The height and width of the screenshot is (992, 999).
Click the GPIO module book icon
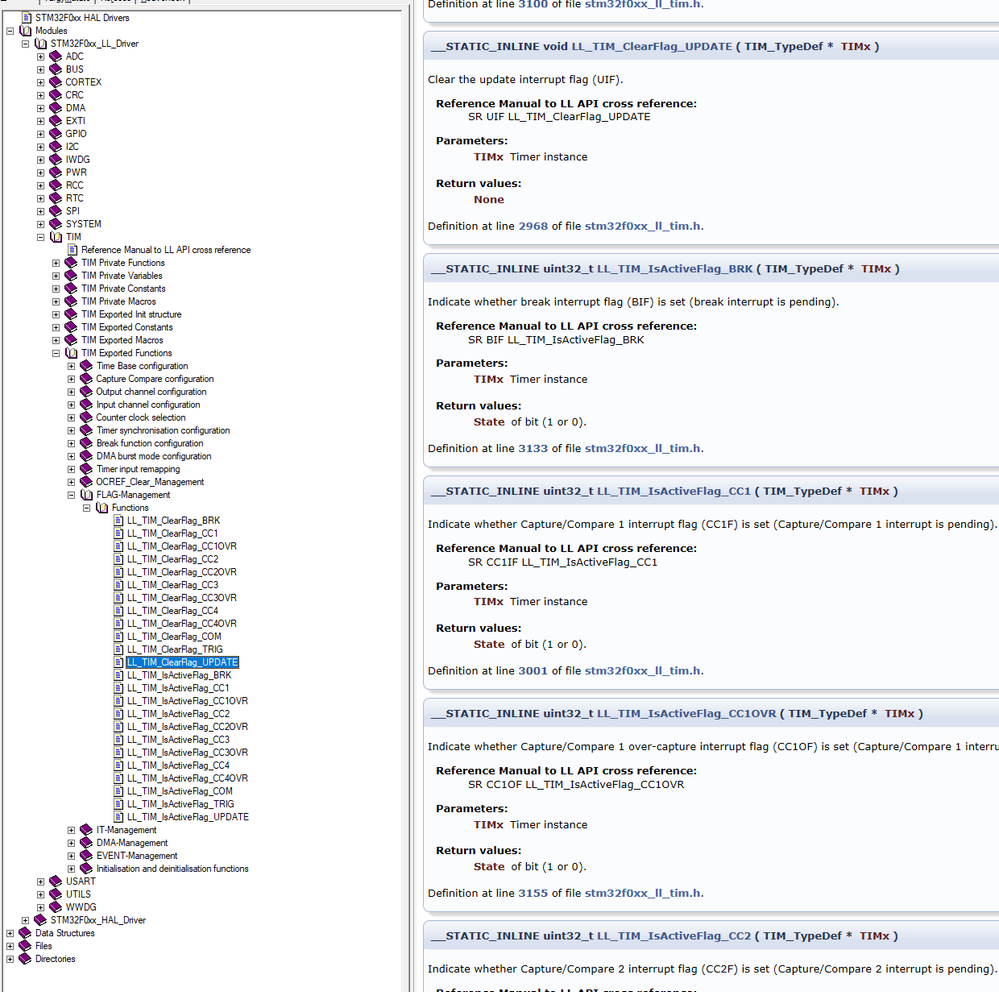(55, 134)
